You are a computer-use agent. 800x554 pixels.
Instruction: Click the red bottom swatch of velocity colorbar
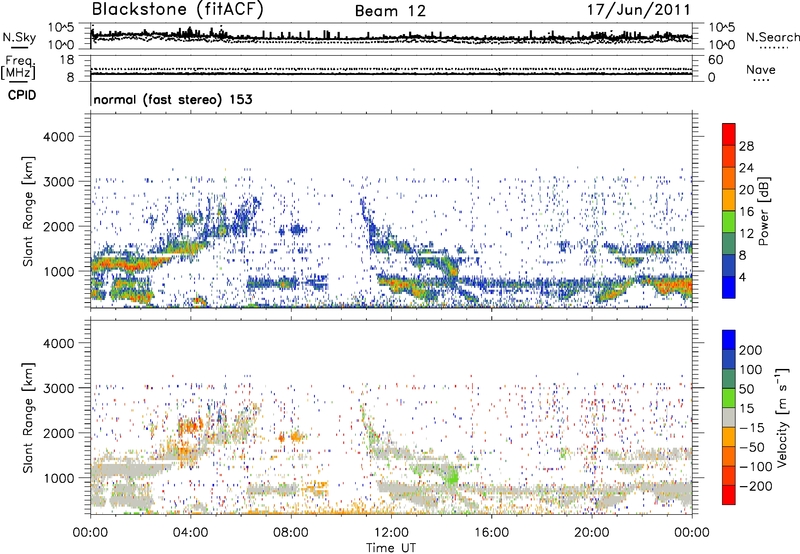click(x=729, y=495)
